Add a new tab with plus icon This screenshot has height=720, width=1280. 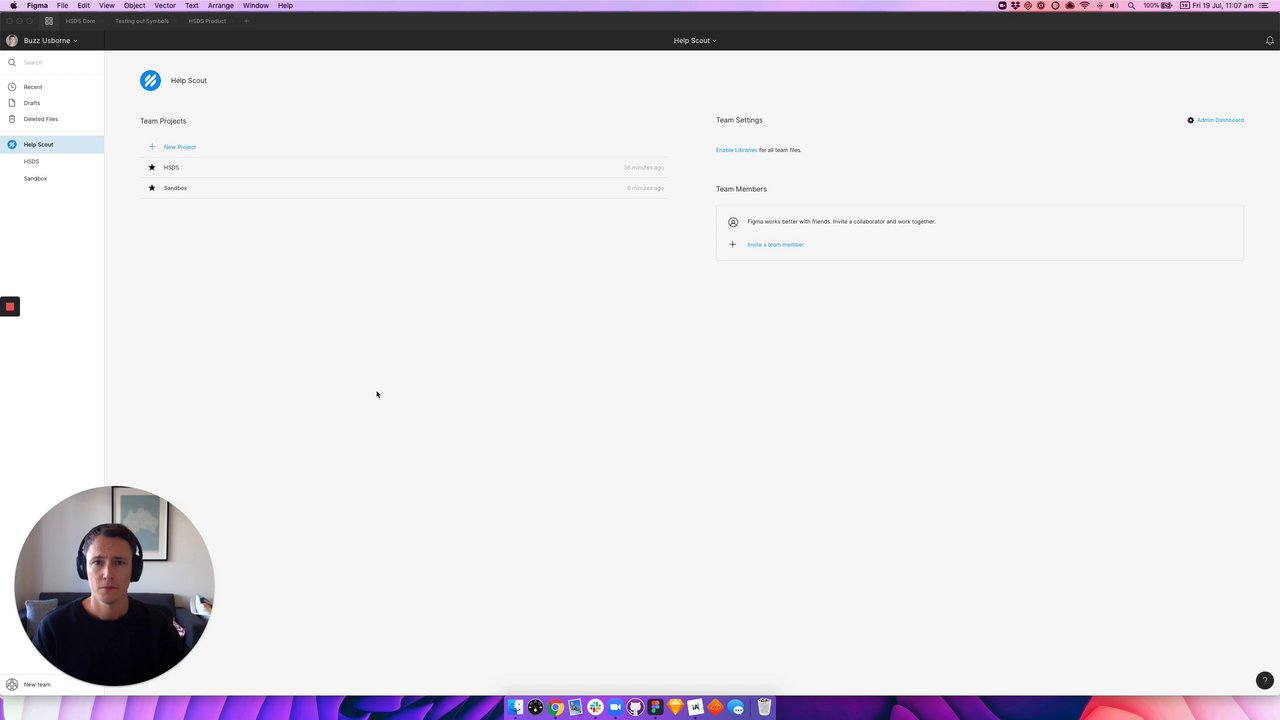click(246, 20)
